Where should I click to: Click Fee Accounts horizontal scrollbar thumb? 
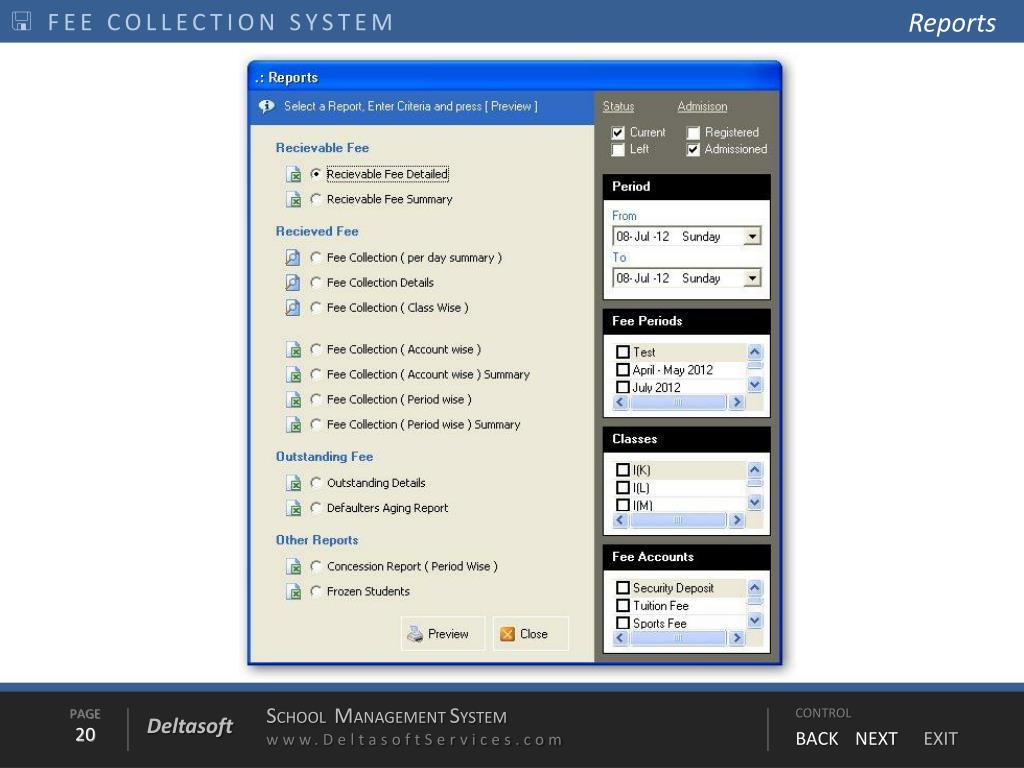pos(679,638)
